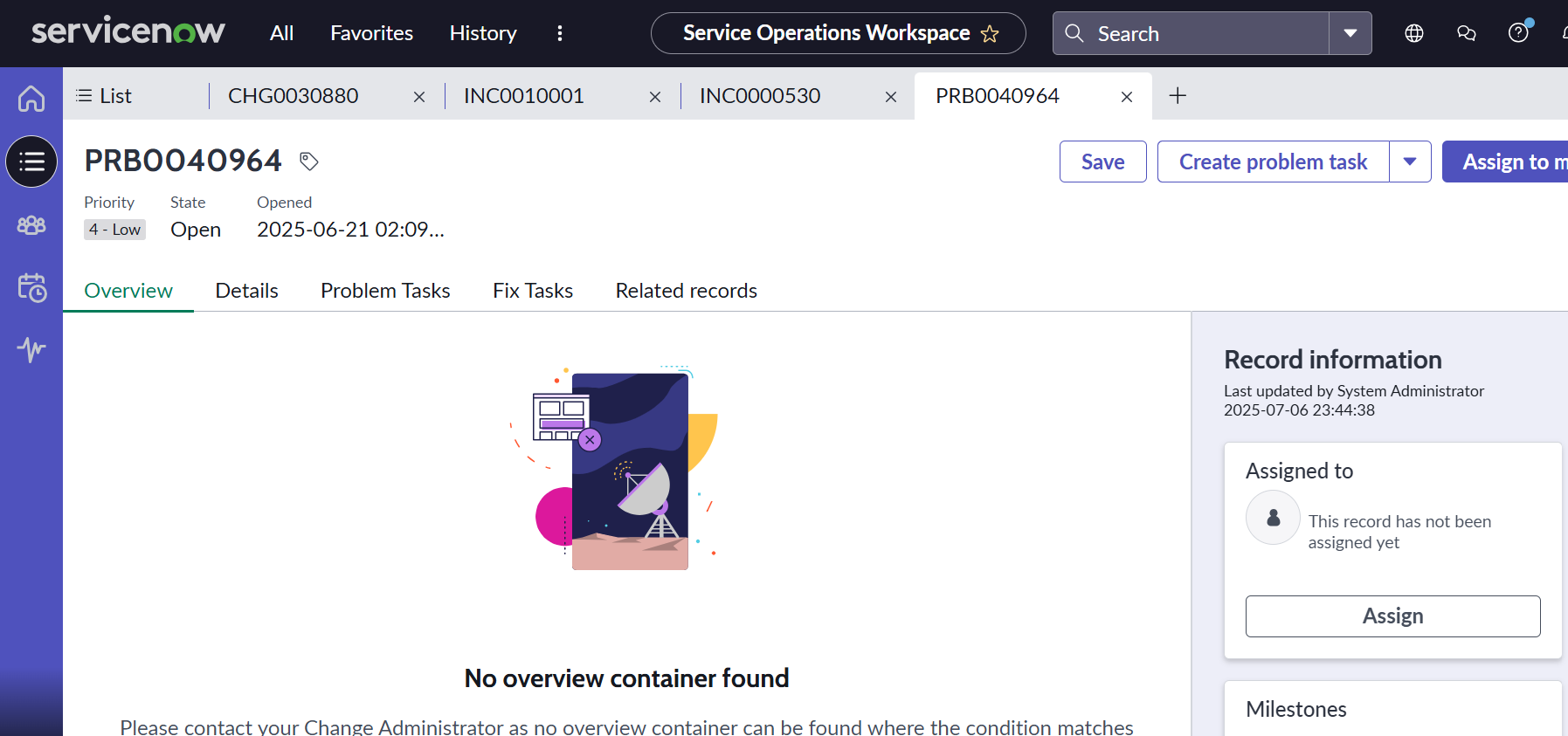Close the INC0010001 tab
The height and width of the screenshot is (736, 1568).
[655, 97]
